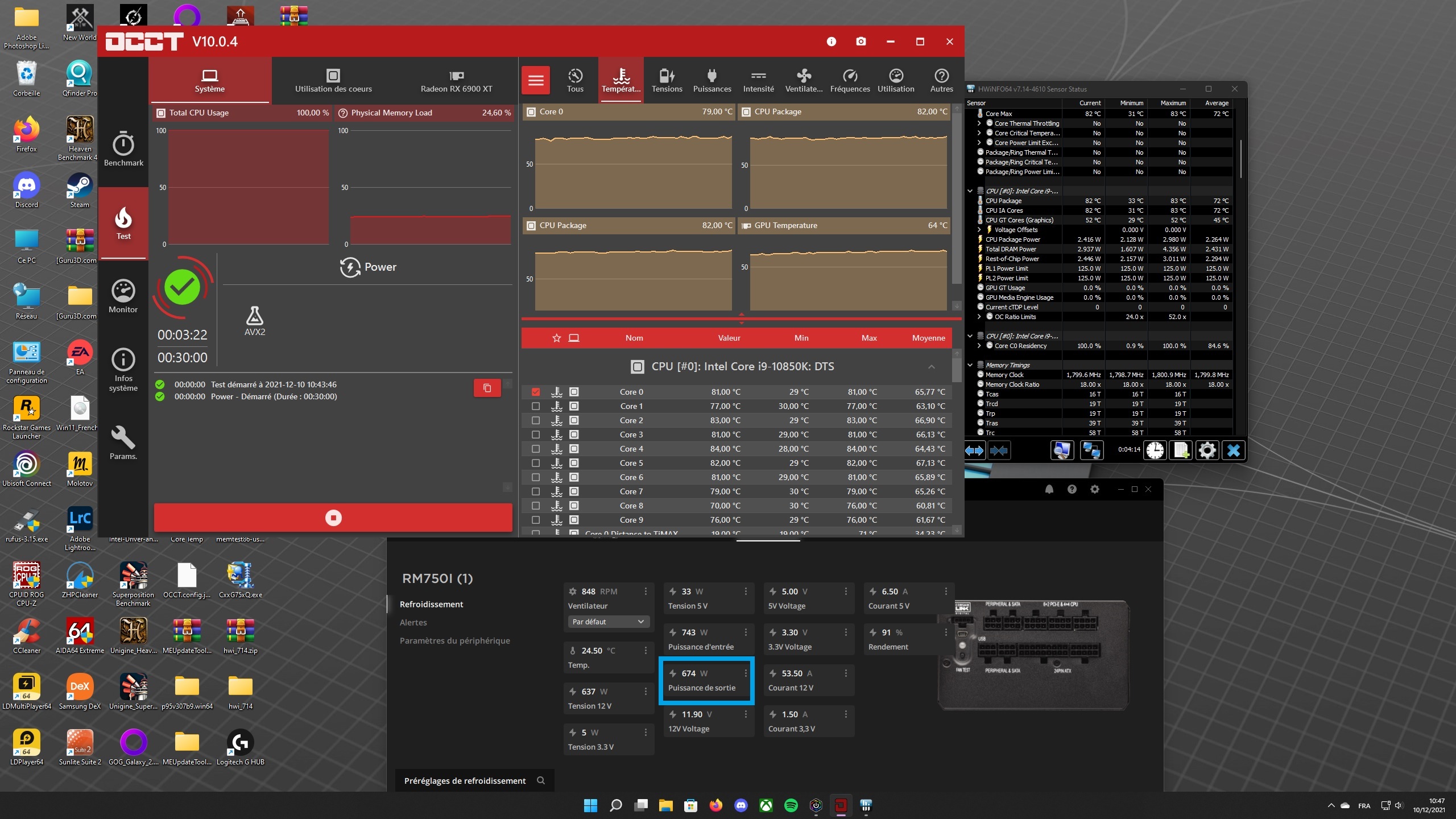Expand Voltage Offsets in HWiNFO
Screen dimensions: 1456x819
(979, 230)
